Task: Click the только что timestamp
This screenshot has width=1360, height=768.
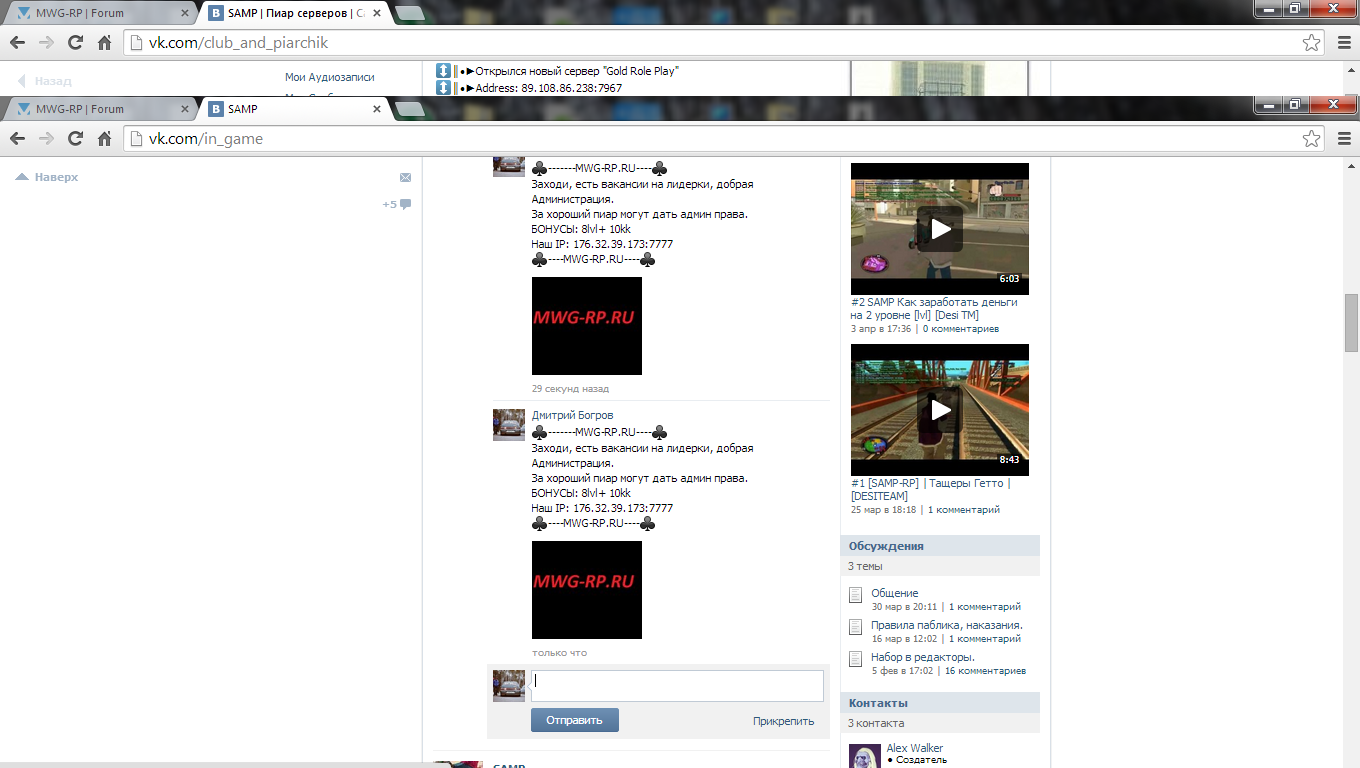Action: click(560, 653)
